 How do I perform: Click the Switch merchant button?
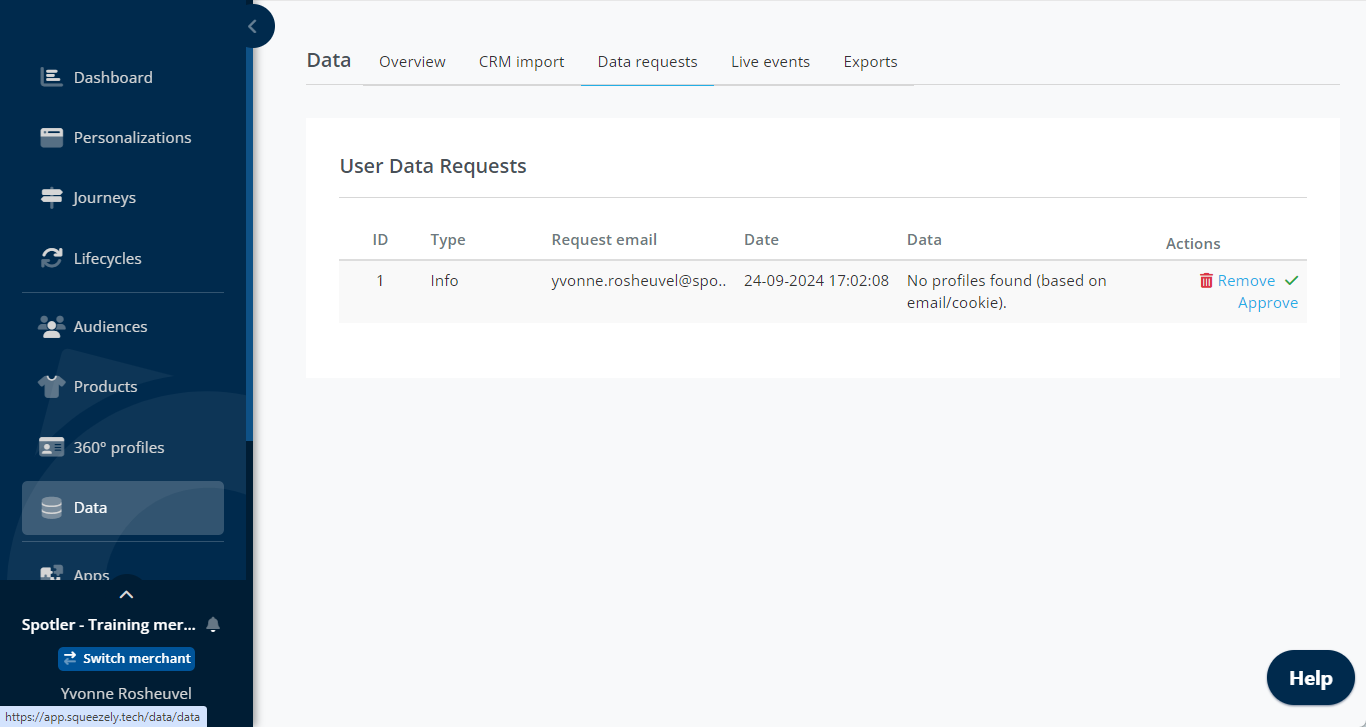tap(126, 658)
